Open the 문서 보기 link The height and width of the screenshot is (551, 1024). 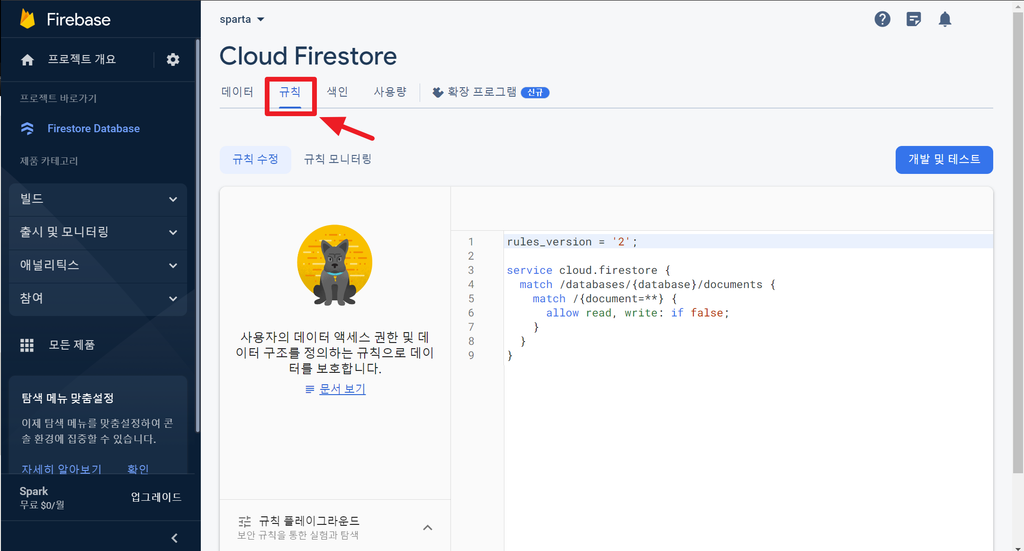(342, 389)
